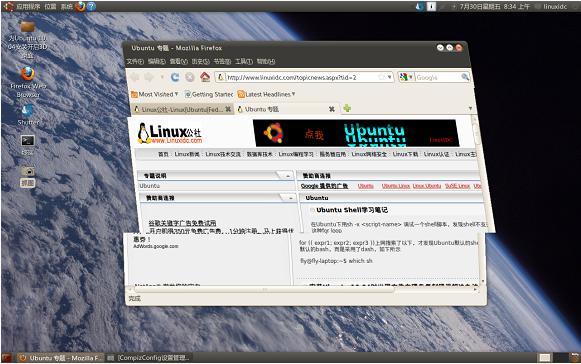Switch to the CompizConfig taskbar window
Screen dimensions: 581x364
149,358
